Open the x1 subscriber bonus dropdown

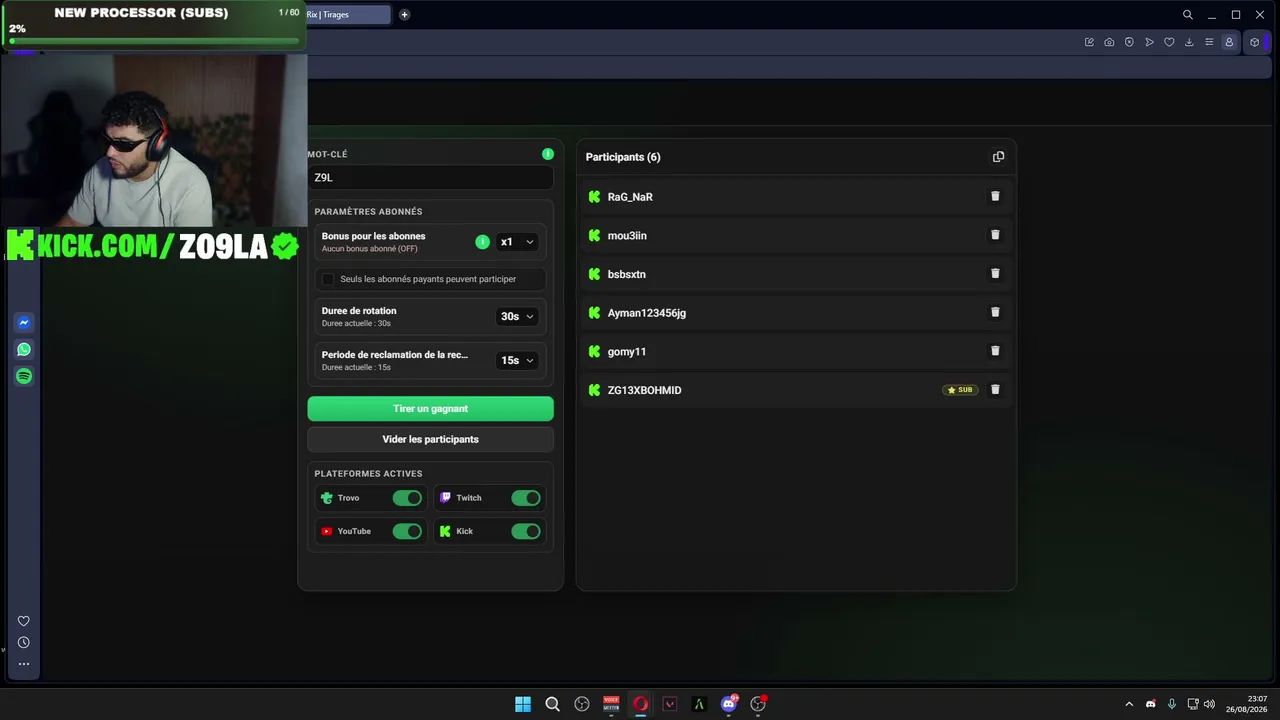tap(517, 242)
